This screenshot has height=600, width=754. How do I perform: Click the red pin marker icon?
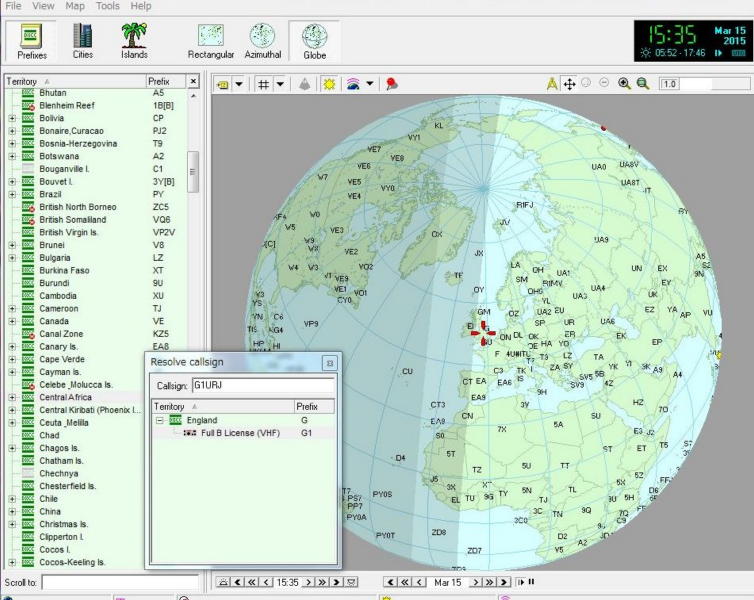[392, 85]
